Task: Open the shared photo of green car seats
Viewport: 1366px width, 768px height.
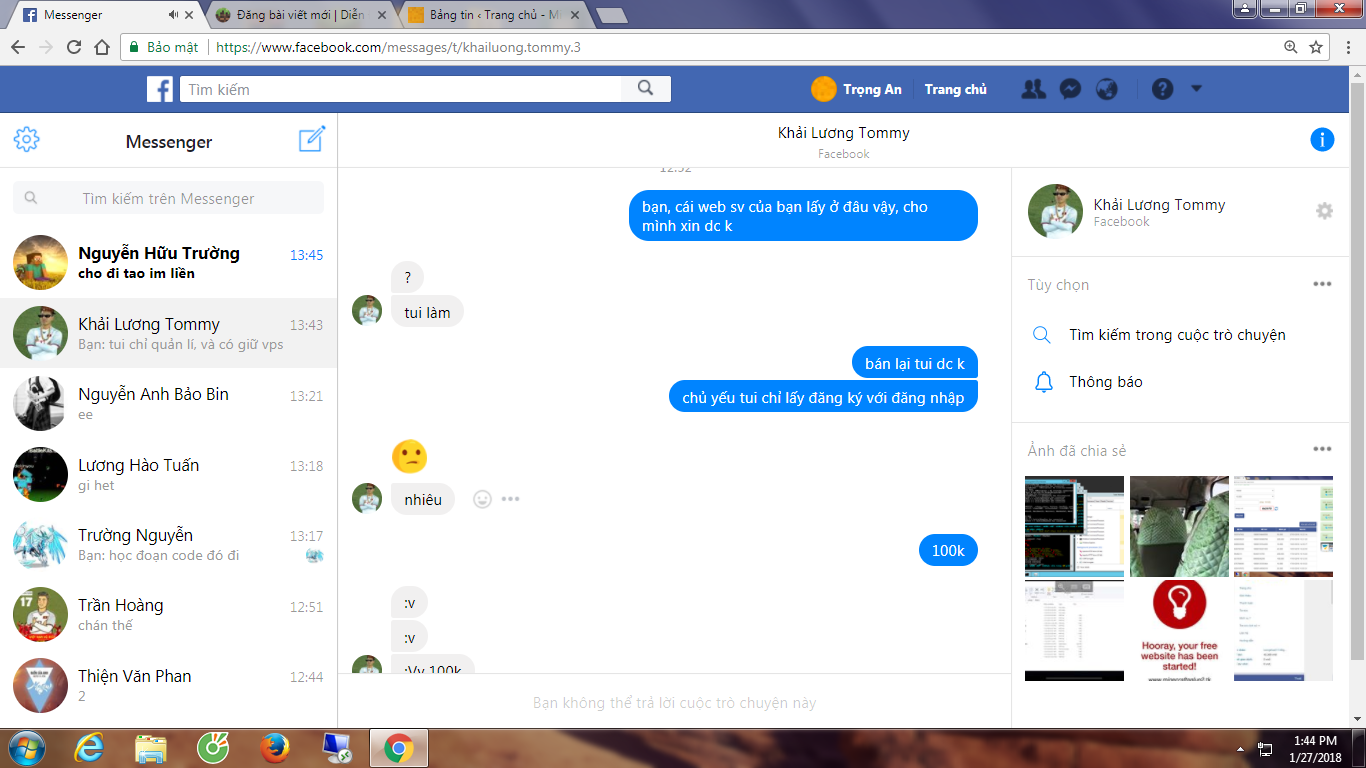Action: point(1179,526)
